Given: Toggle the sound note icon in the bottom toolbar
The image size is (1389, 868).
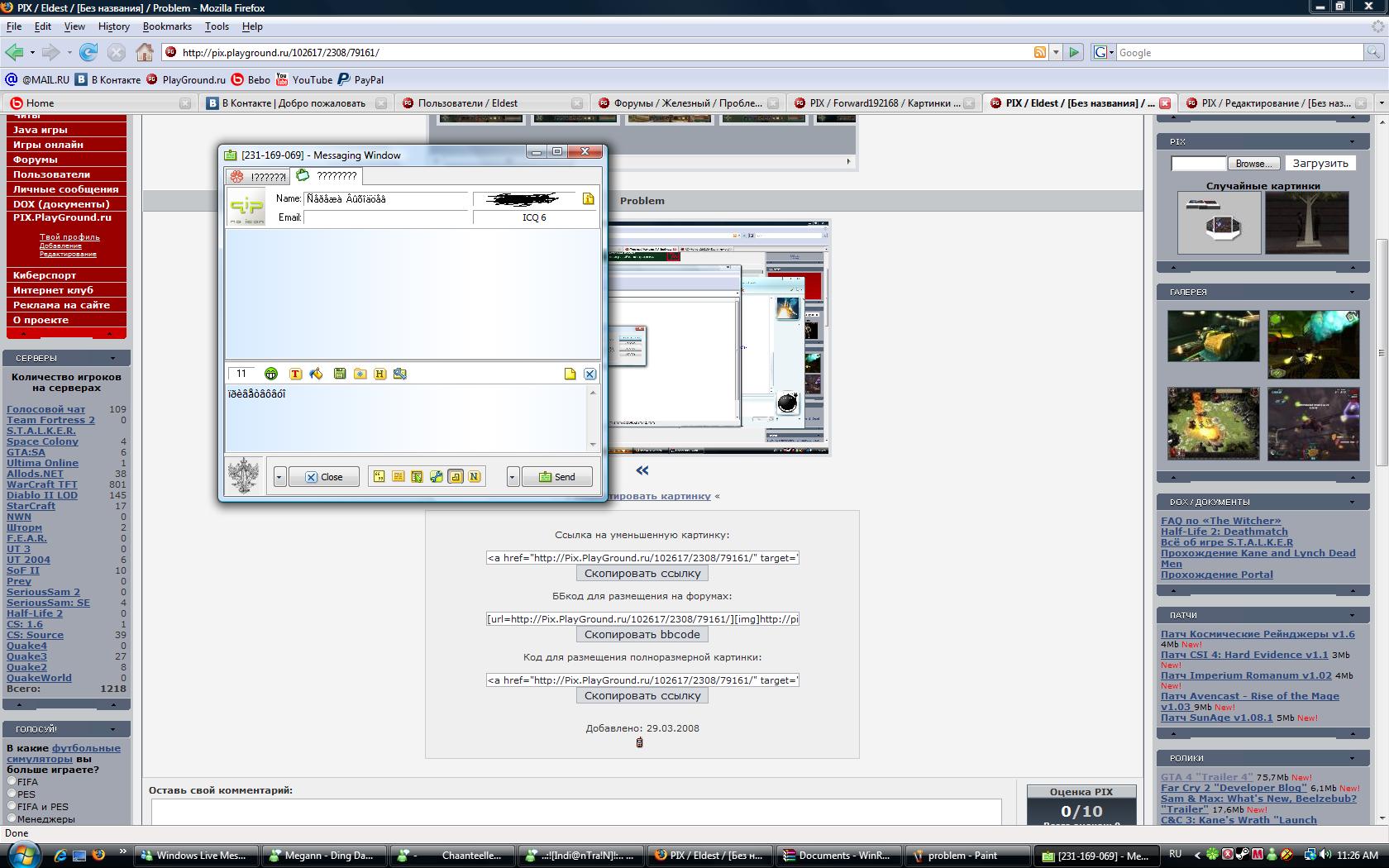Looking at the screenshot, I should pyautogui.click(x=456, y=476).
